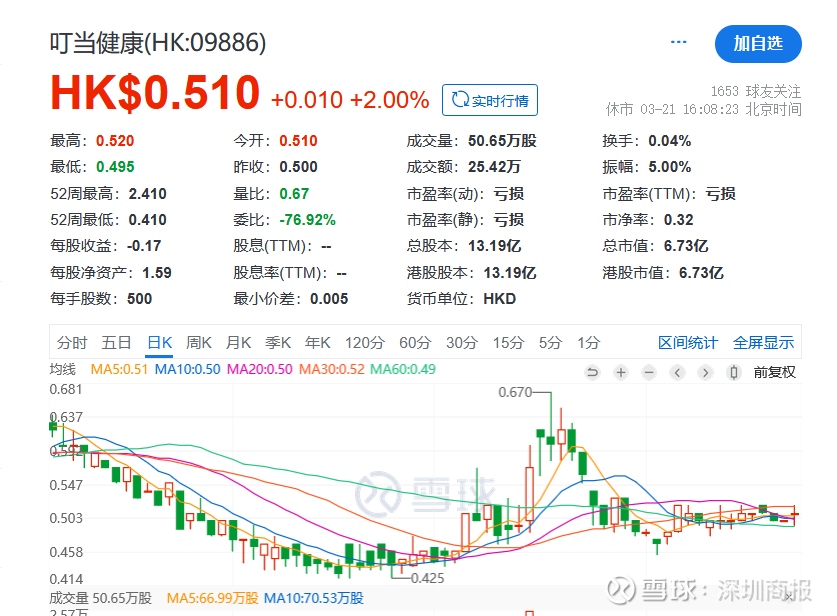The image size is (837, 616).
Task: Click the 52周最低 value 0.410
Action: [x=147, y=220]
